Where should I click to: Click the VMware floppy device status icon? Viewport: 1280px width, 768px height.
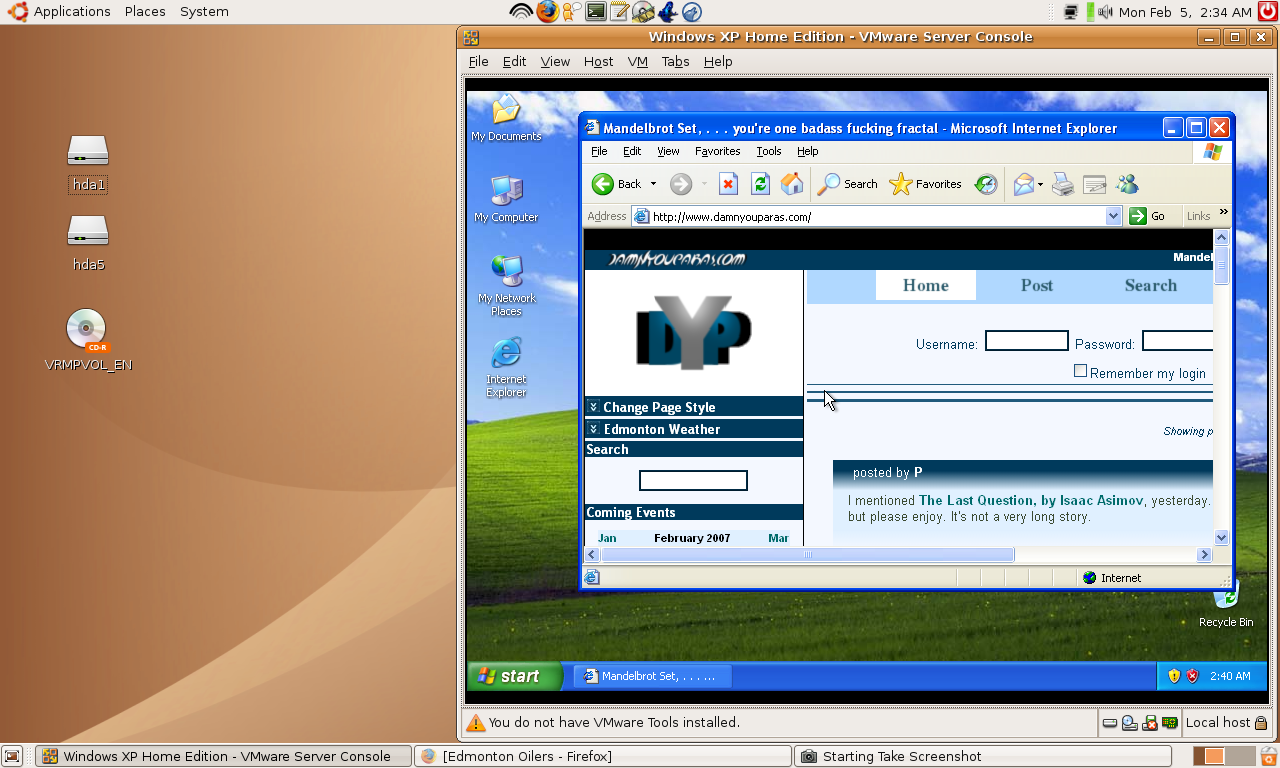coord(1150,723)
